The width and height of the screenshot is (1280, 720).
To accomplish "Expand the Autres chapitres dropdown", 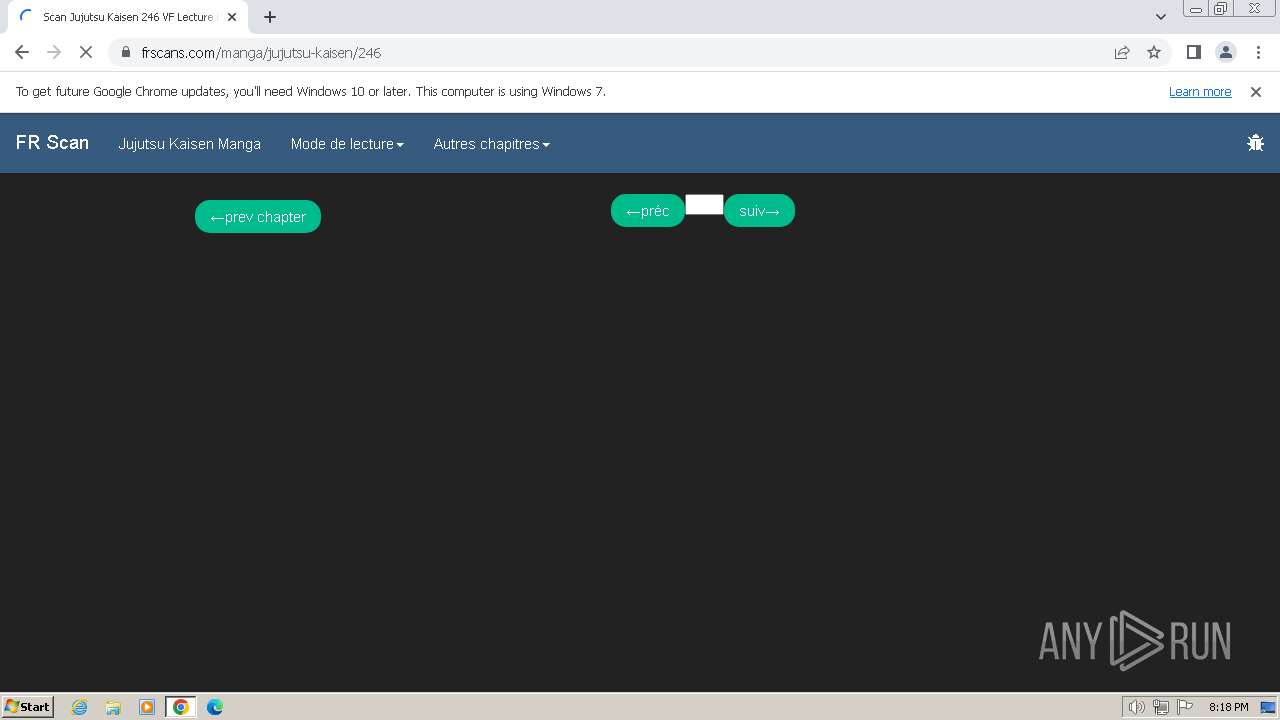I will click(x=491, y=144).
